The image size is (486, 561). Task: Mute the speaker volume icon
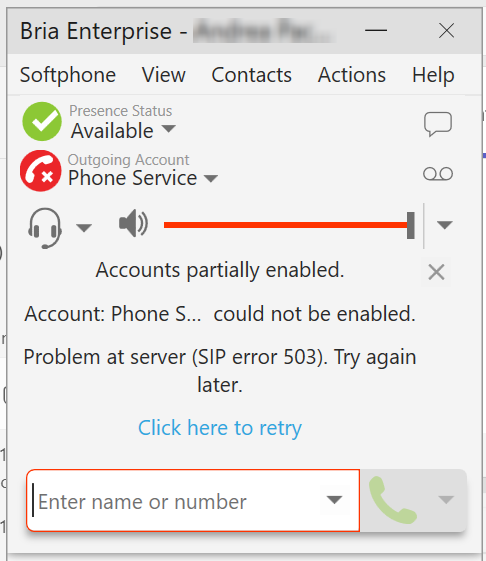tap(133, 224)
